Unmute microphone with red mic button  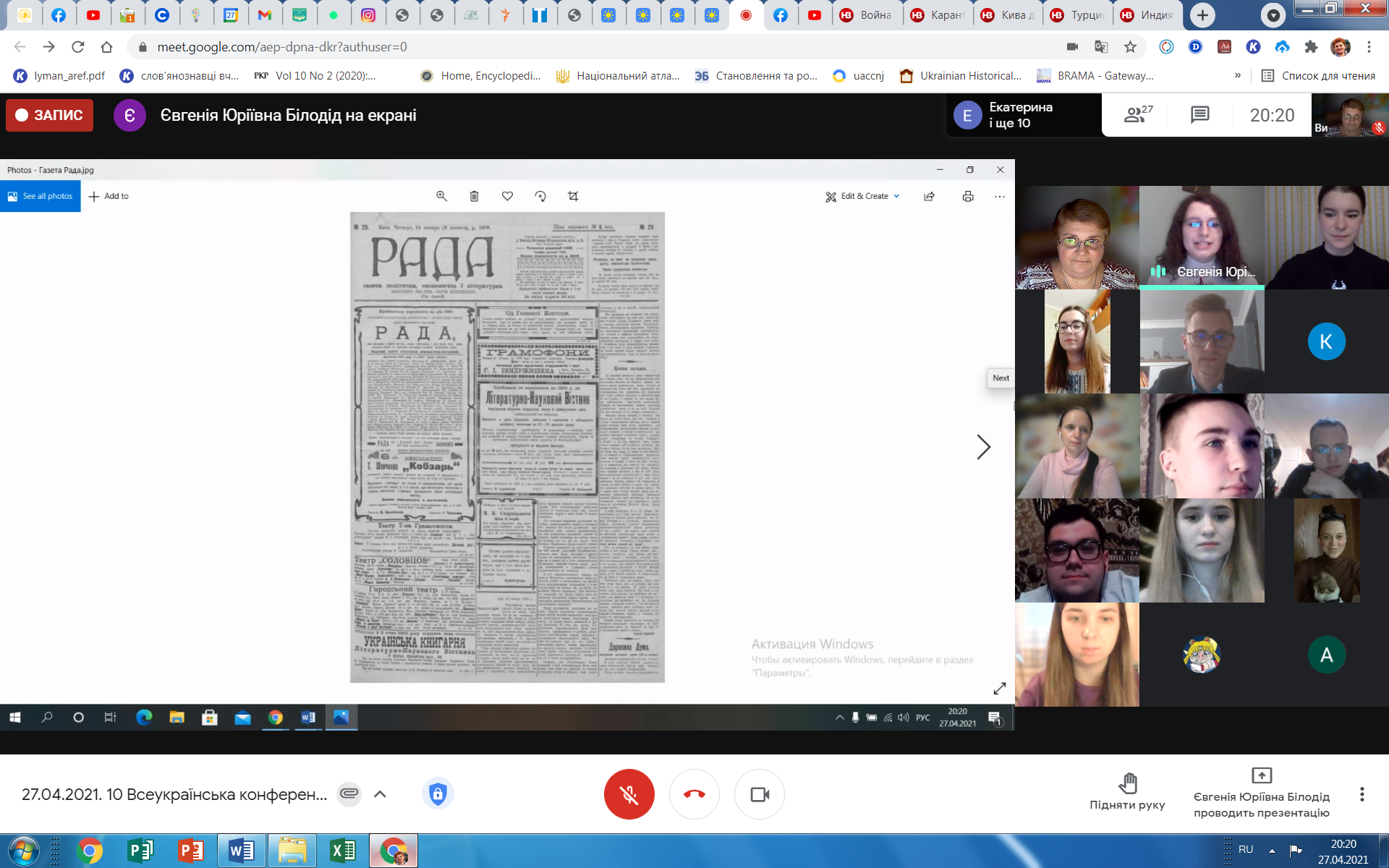629,794
